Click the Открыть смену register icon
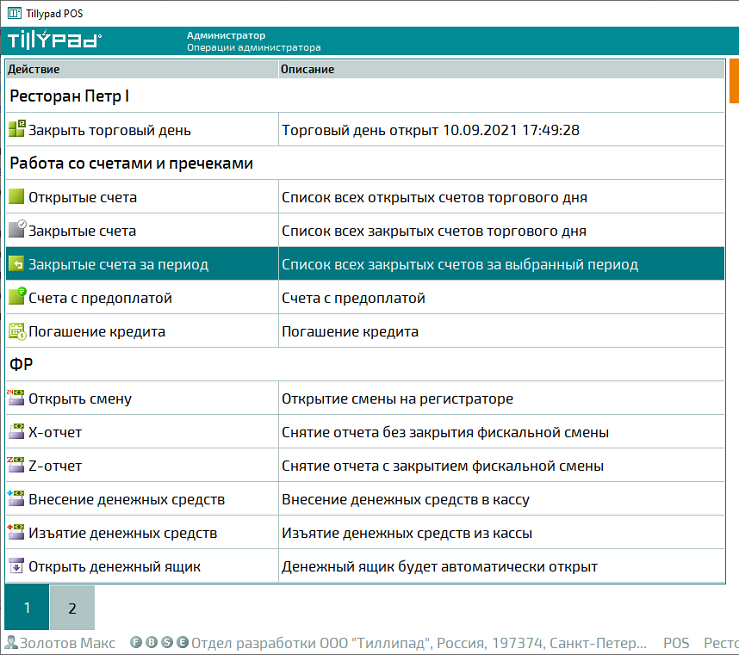The image size is (739, 655). [16, 398]
